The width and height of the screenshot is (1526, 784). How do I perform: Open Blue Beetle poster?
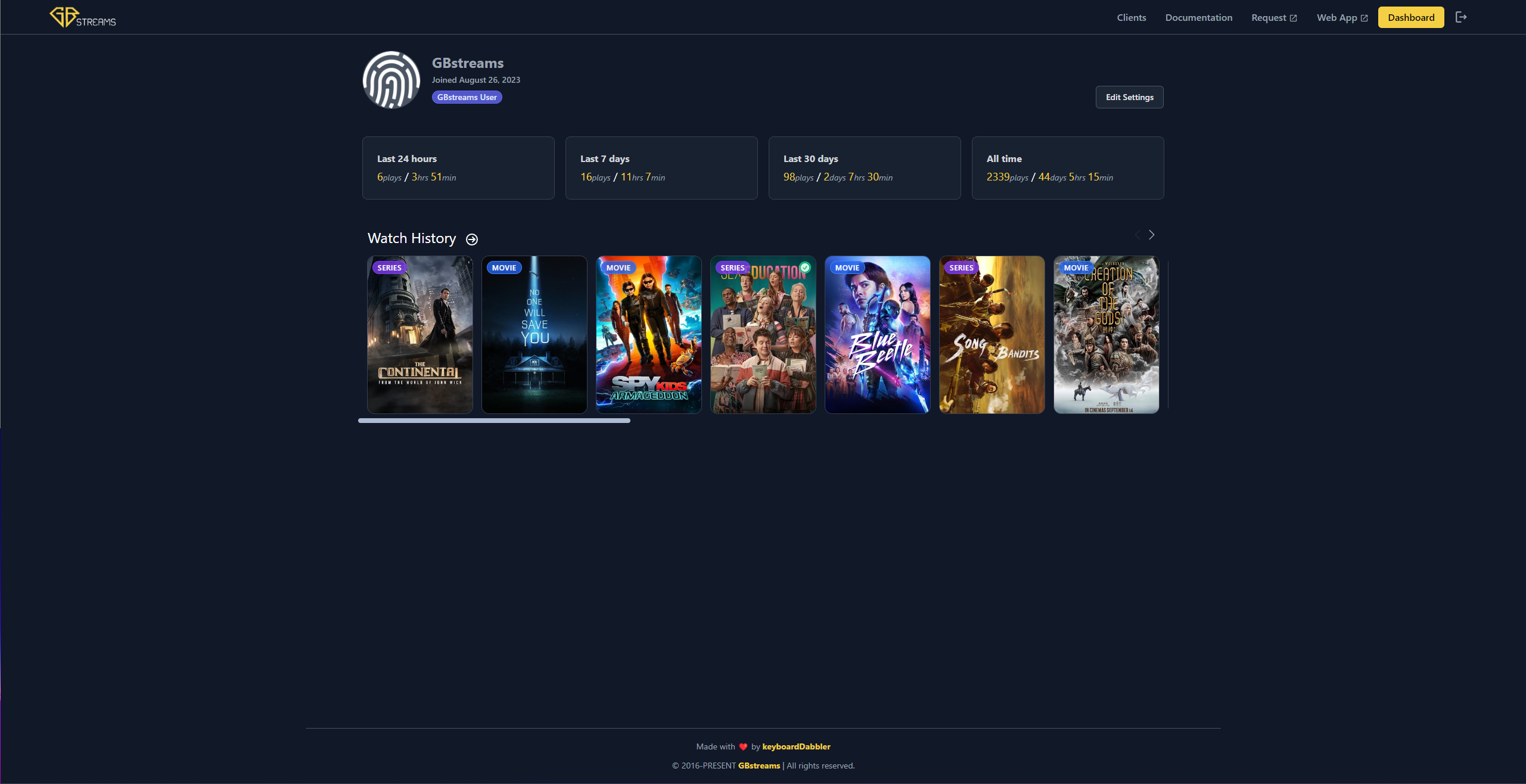[x=878, y=335]
